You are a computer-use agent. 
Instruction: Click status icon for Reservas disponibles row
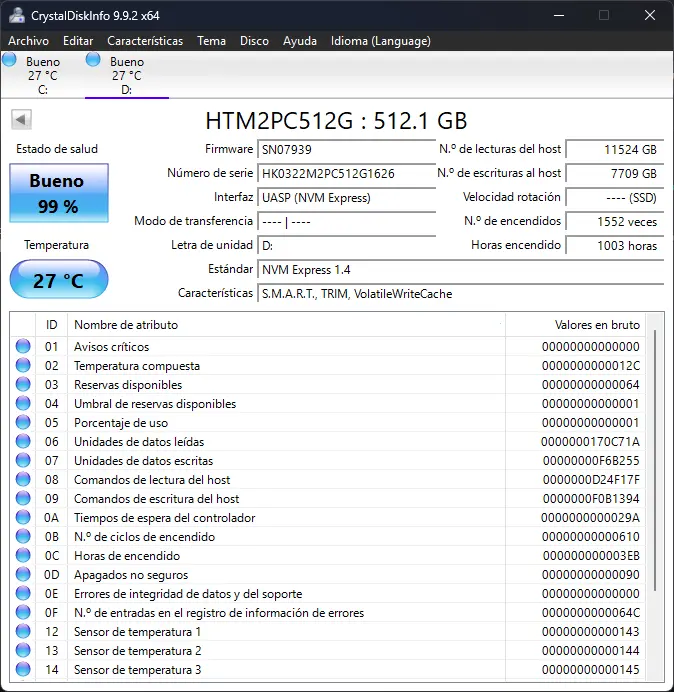click(x=23, y=384)
